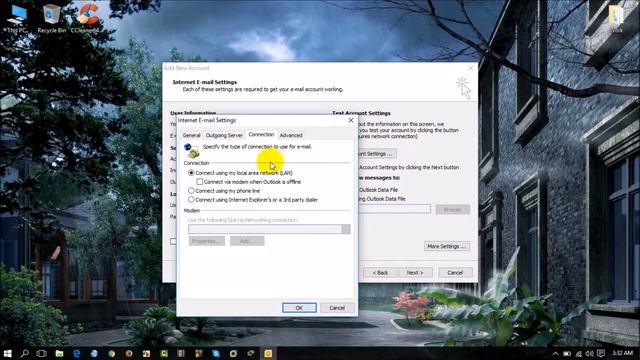The height and width of the screenshot is (360, 640).
Task: Select the Work folder on the desktop
Action: coord(616,18)
